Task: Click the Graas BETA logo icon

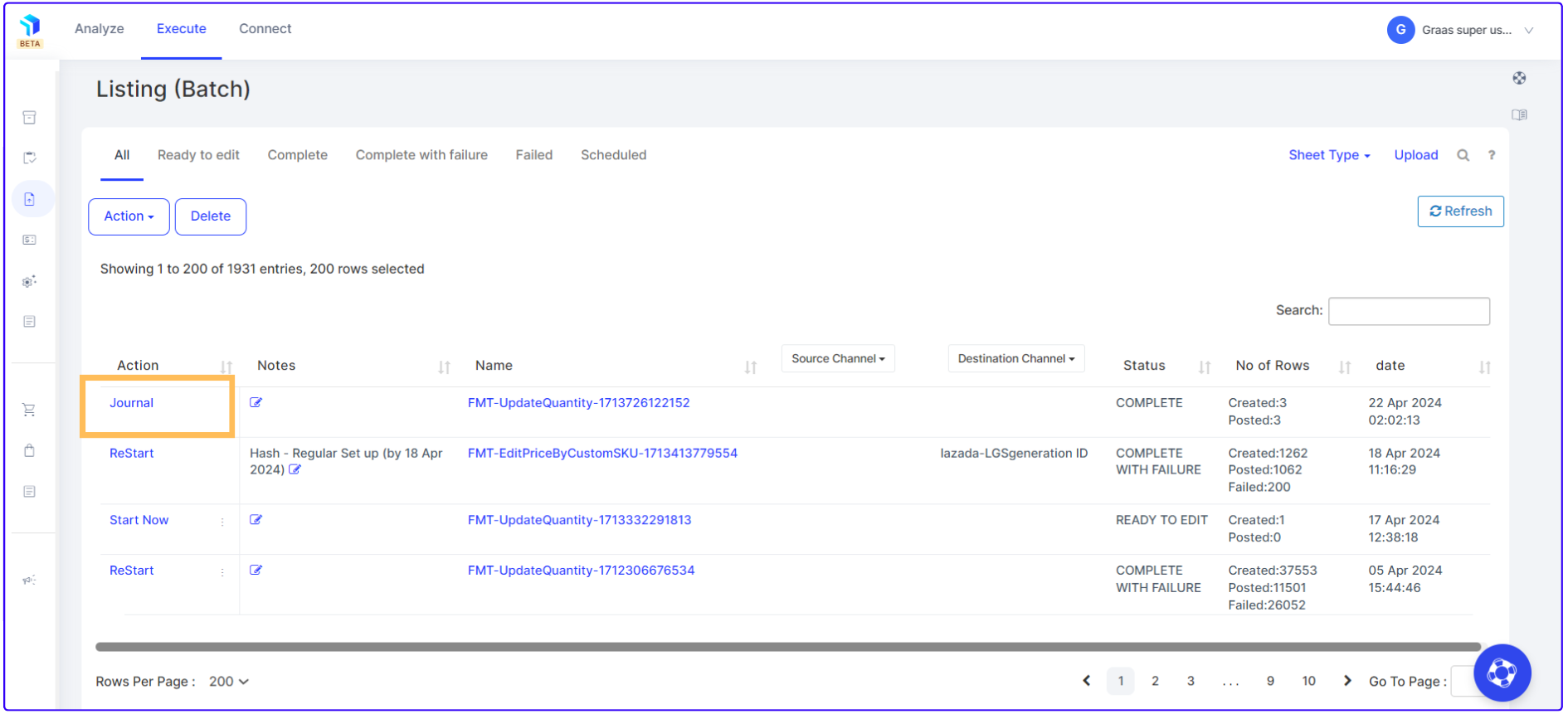Action: point(30,31)
